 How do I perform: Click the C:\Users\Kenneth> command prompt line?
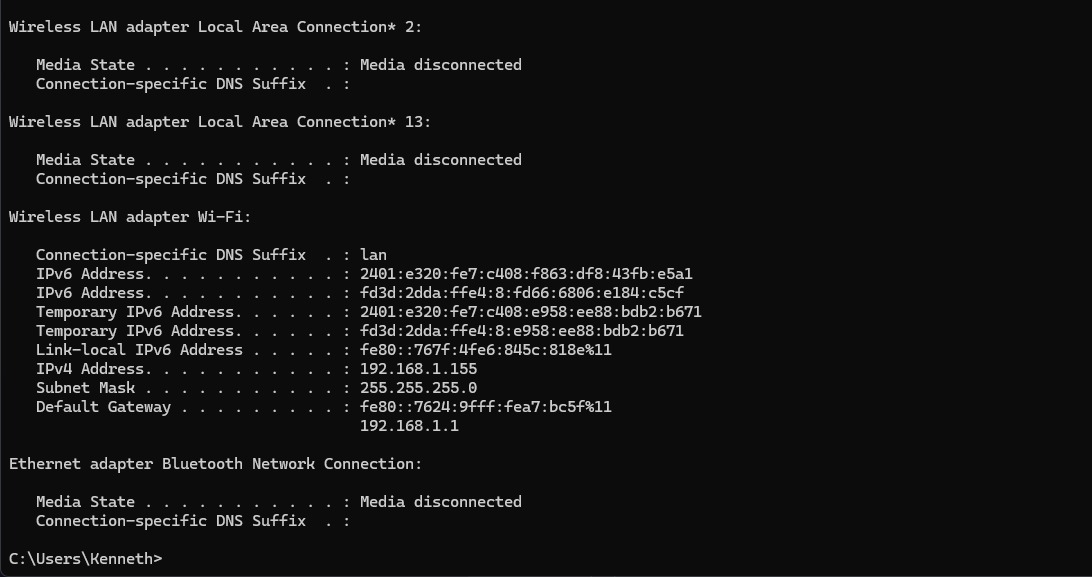[86, 558]
